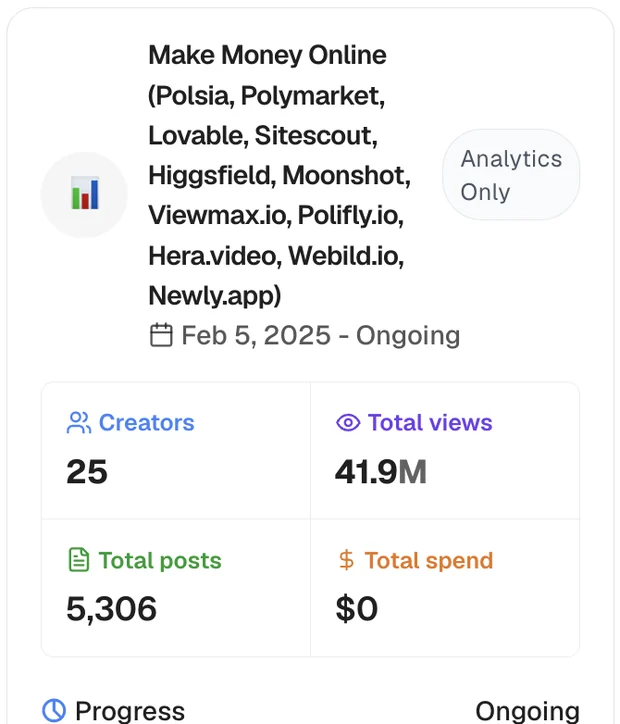Click the bar chart campaign avatar icon
Viewport: 620px width, 724px height.
pyautogui.click(x=84, y=194)
